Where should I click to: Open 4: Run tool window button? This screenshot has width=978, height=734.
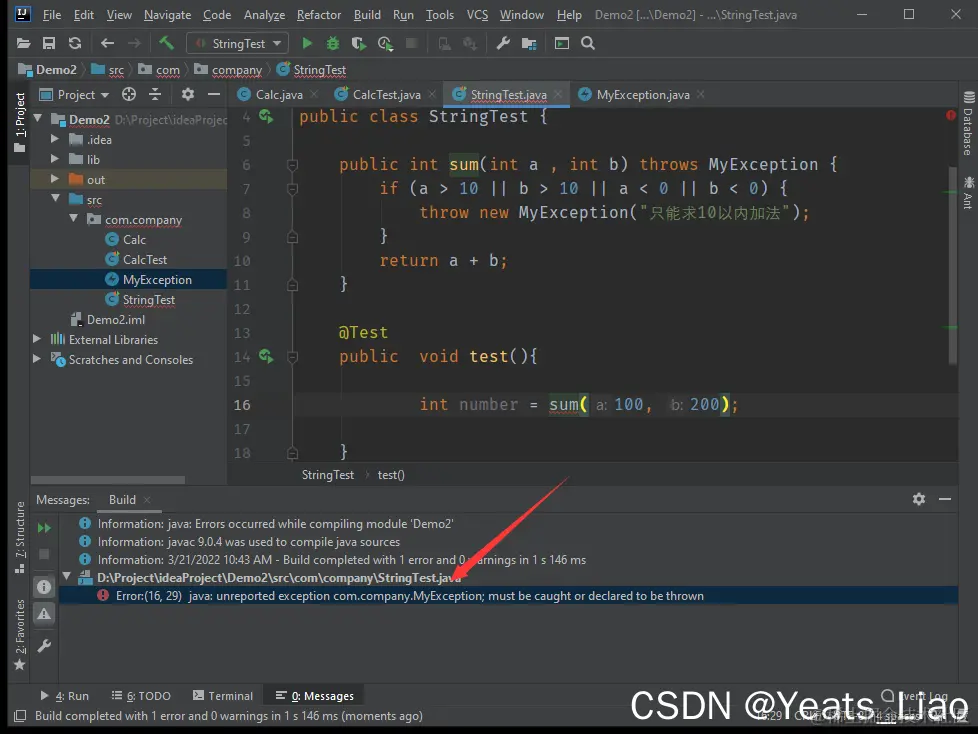(65, 695)
